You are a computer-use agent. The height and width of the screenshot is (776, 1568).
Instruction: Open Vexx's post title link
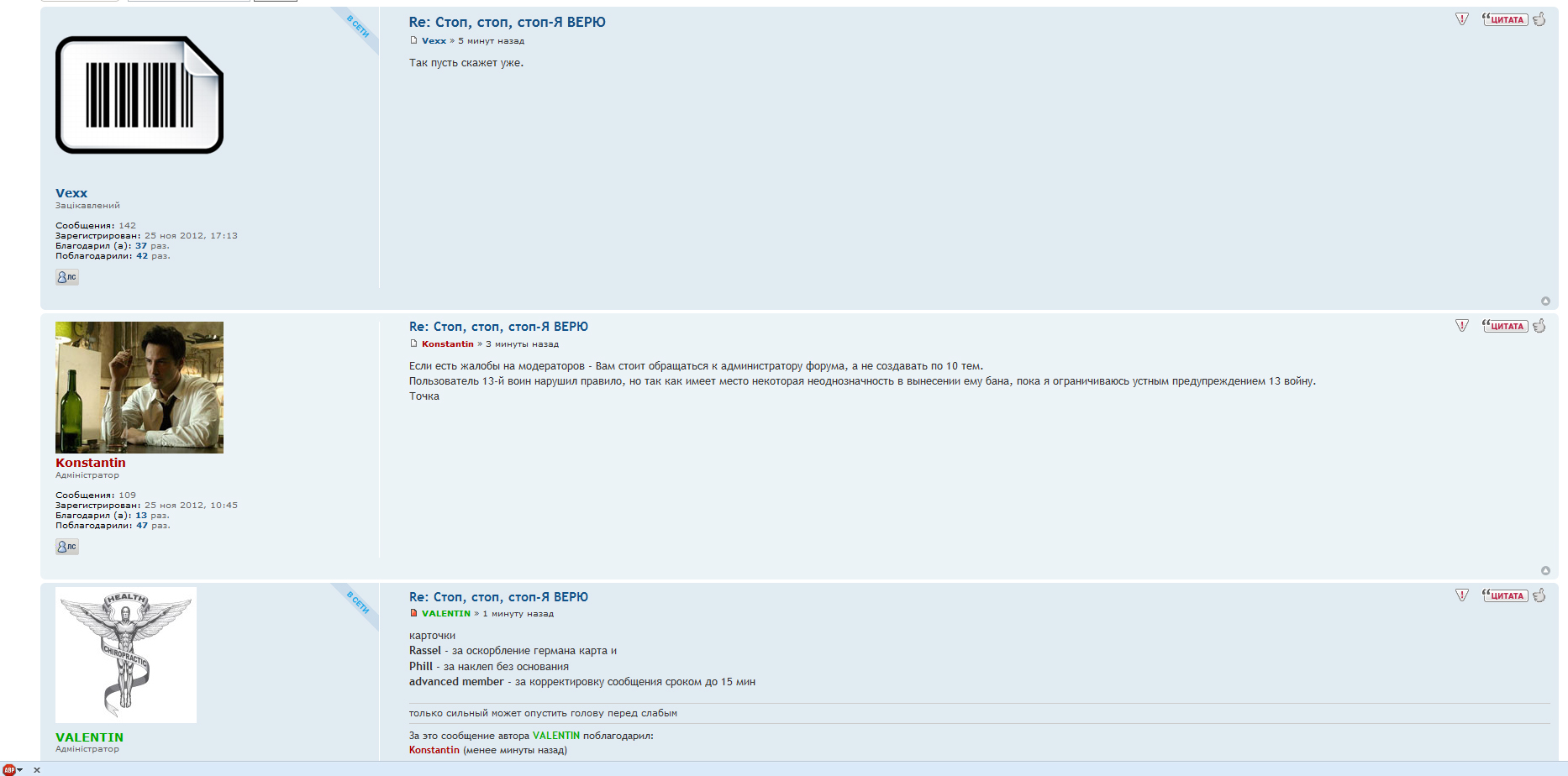(x=507, y=23)
